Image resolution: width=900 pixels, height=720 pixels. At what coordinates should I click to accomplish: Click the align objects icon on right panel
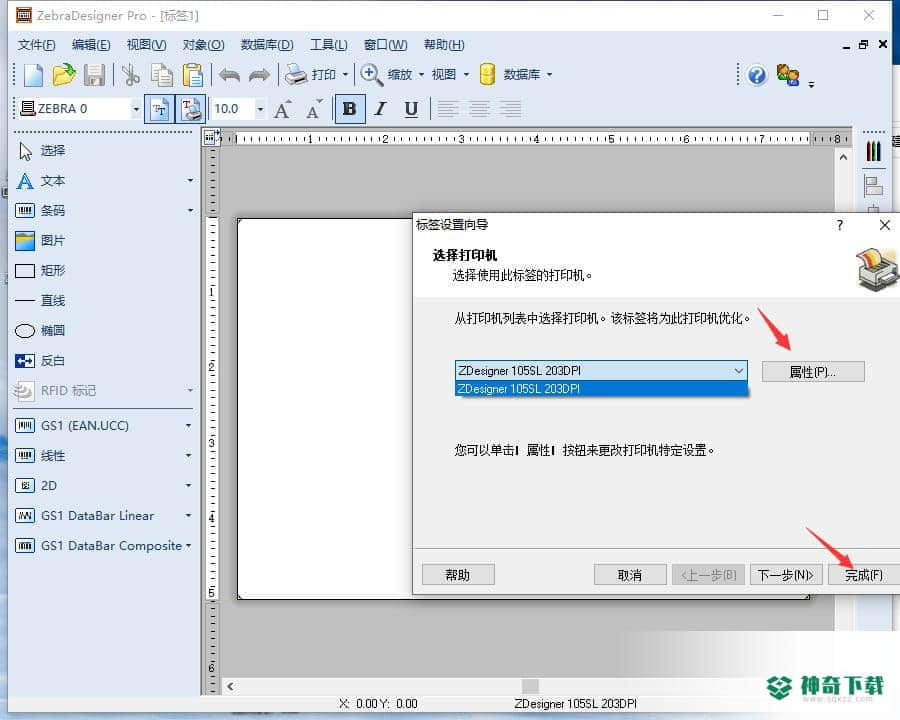tap(873, 186)
